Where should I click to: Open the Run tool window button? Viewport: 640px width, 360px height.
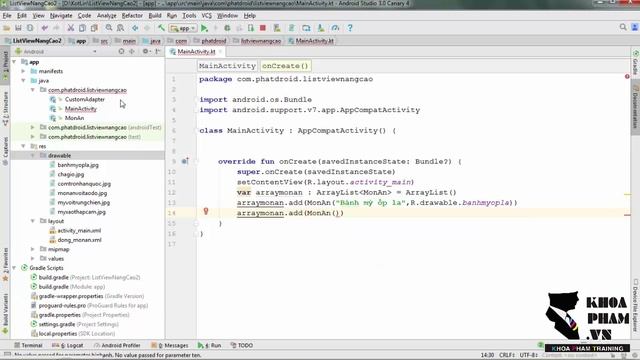click(209, 345)
